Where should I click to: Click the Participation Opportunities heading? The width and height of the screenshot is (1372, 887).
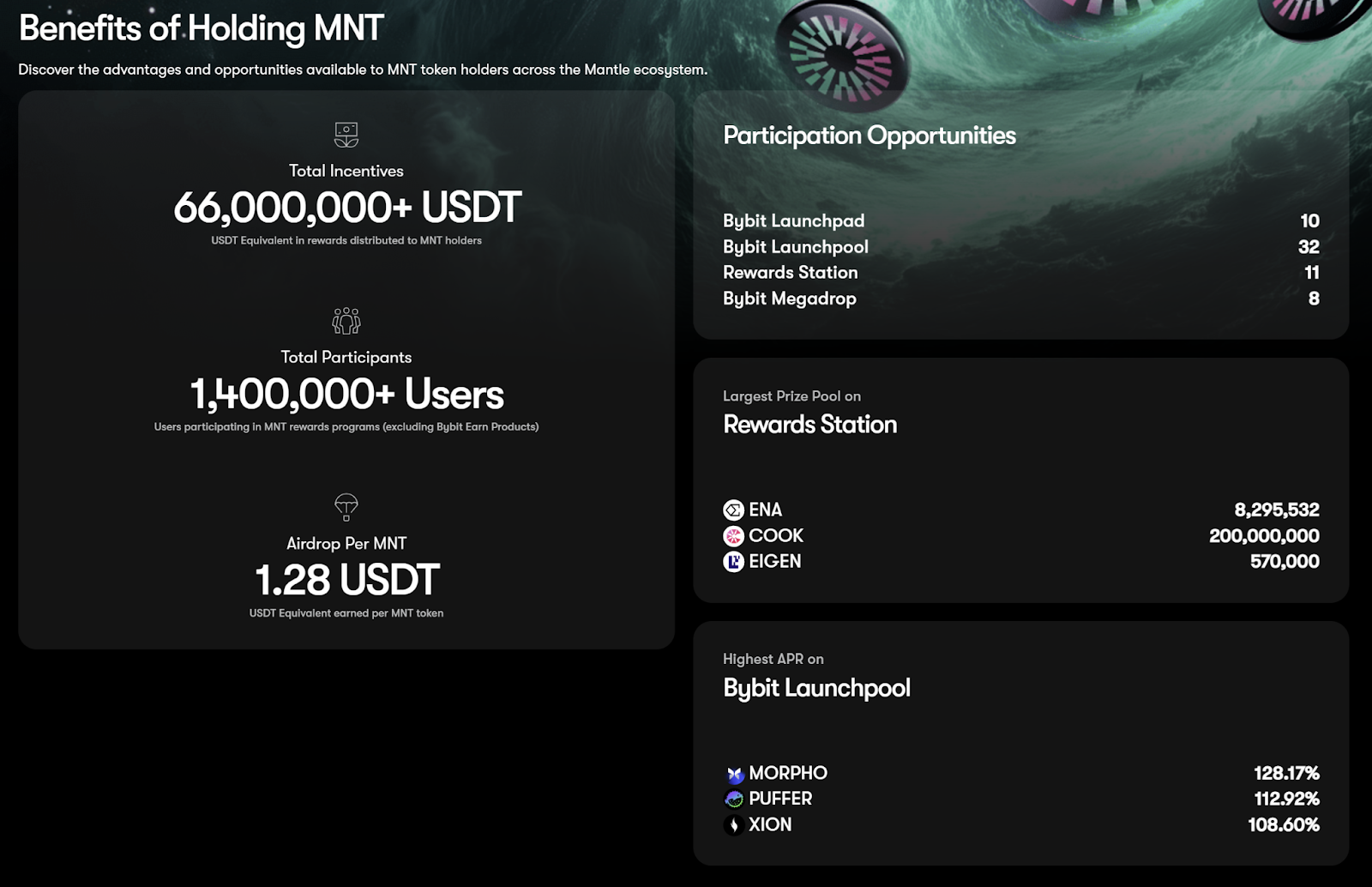pos(869,136)
